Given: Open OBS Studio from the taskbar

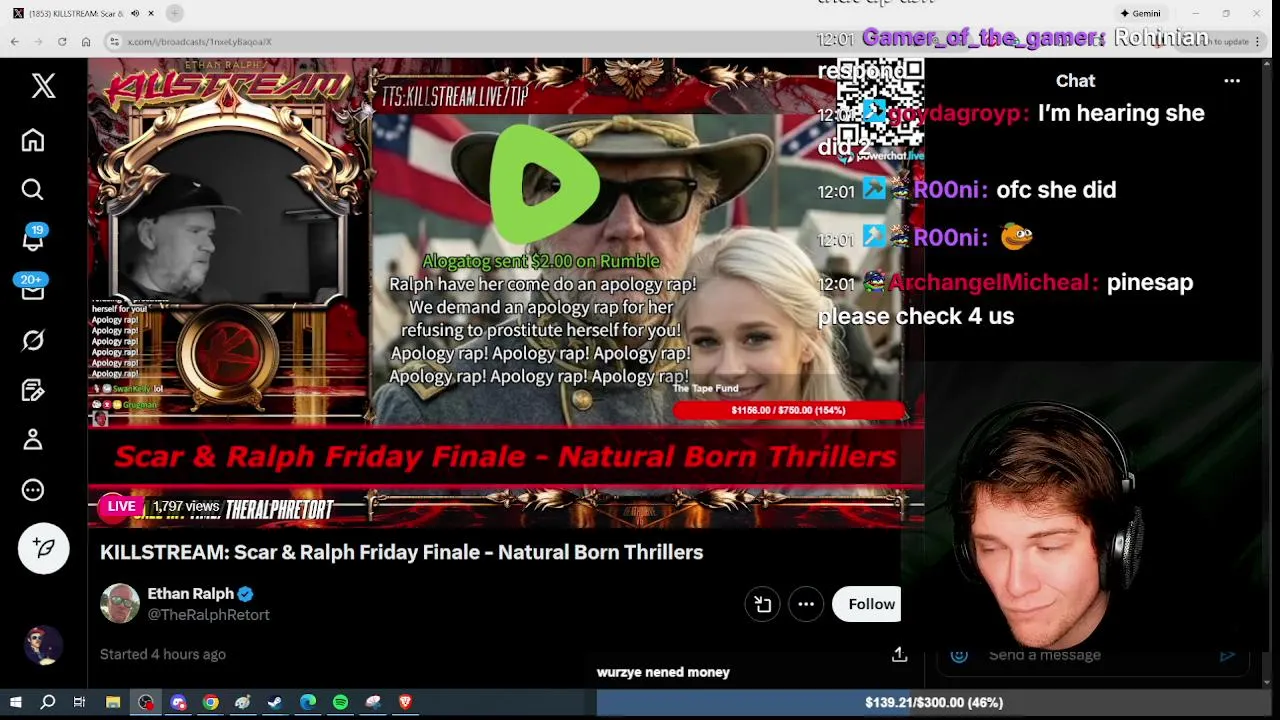Looking at the screenshot, I should pos(146,702).
